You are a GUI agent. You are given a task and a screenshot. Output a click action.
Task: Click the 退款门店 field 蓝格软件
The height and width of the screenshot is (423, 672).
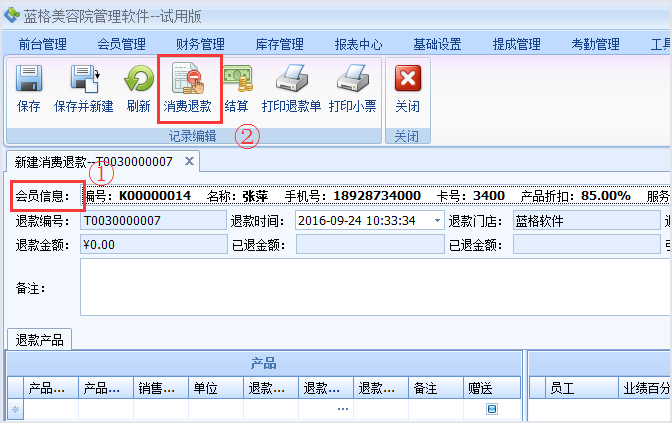pos(586,221)
